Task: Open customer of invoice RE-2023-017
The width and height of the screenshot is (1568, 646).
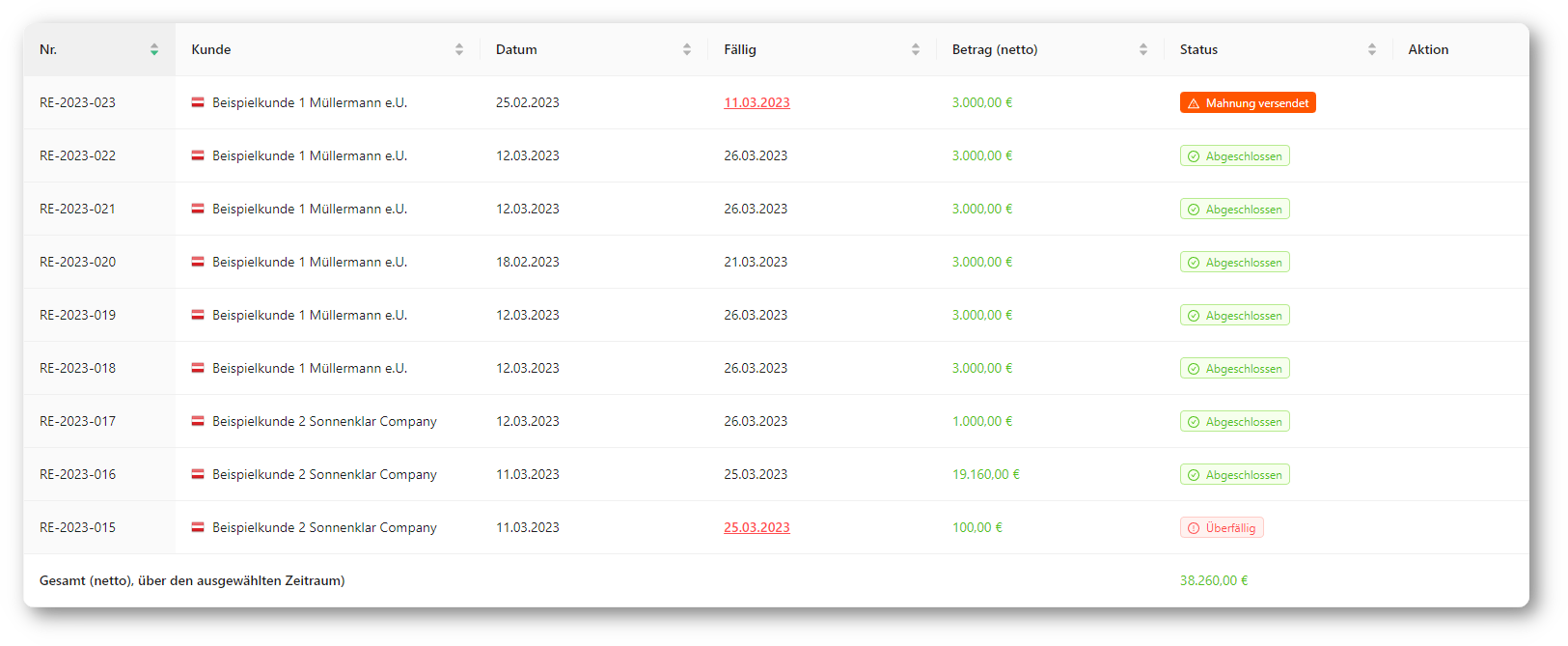Action: click(324, 421)
